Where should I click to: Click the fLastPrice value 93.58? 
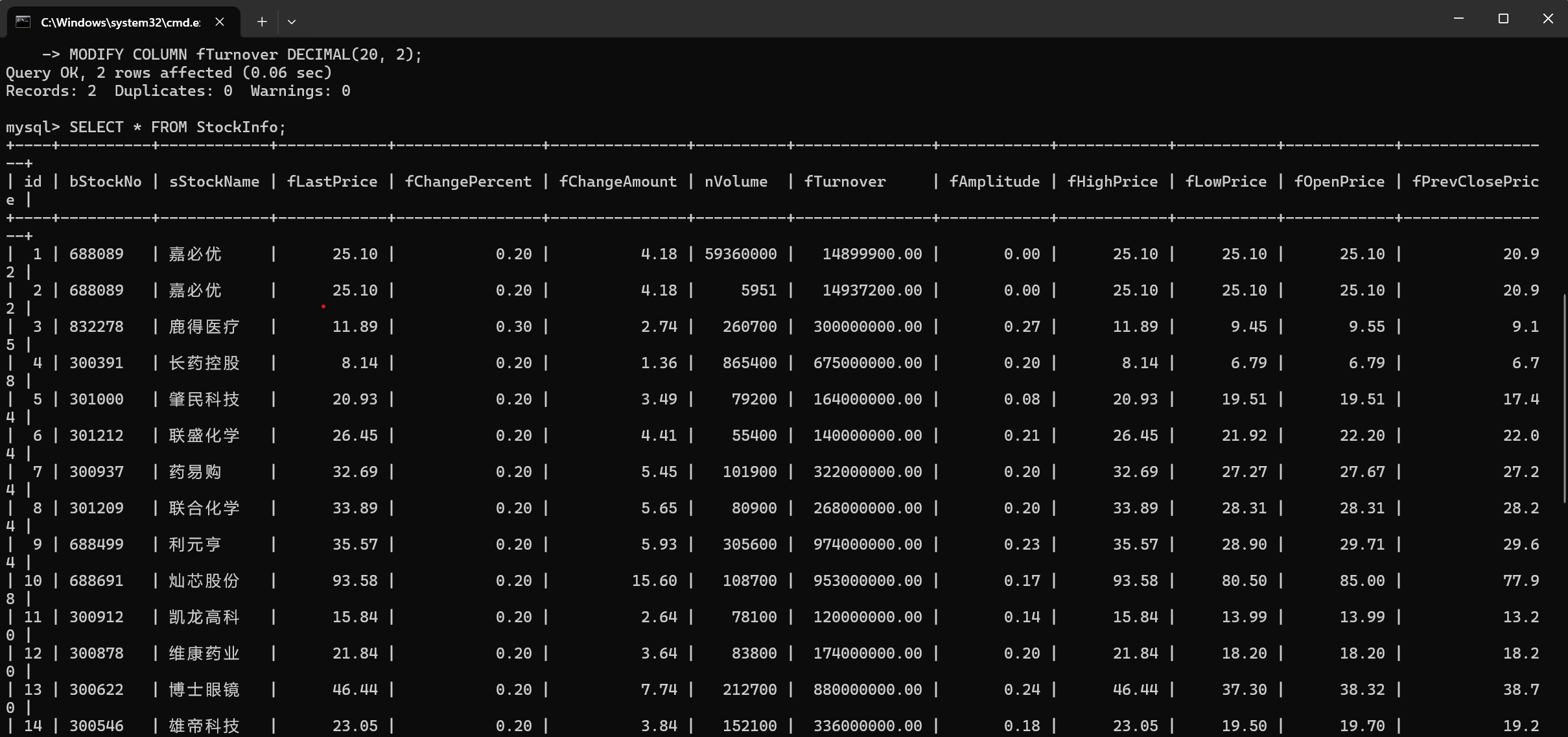pos(355,581)
